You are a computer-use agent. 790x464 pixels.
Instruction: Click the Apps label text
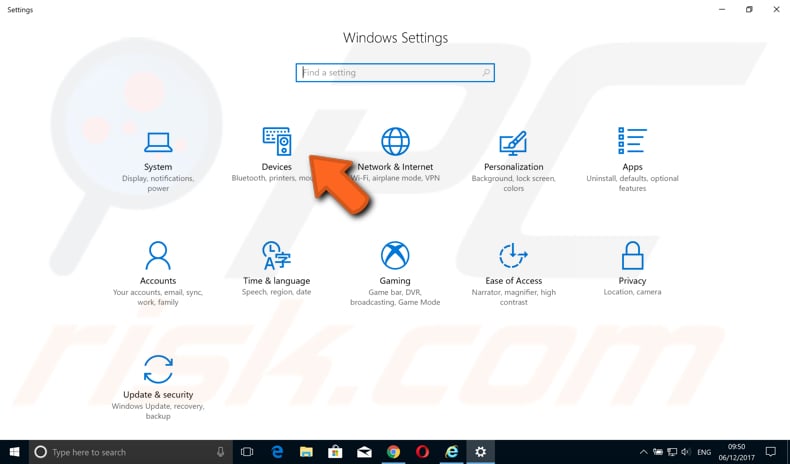pos(632,167)
